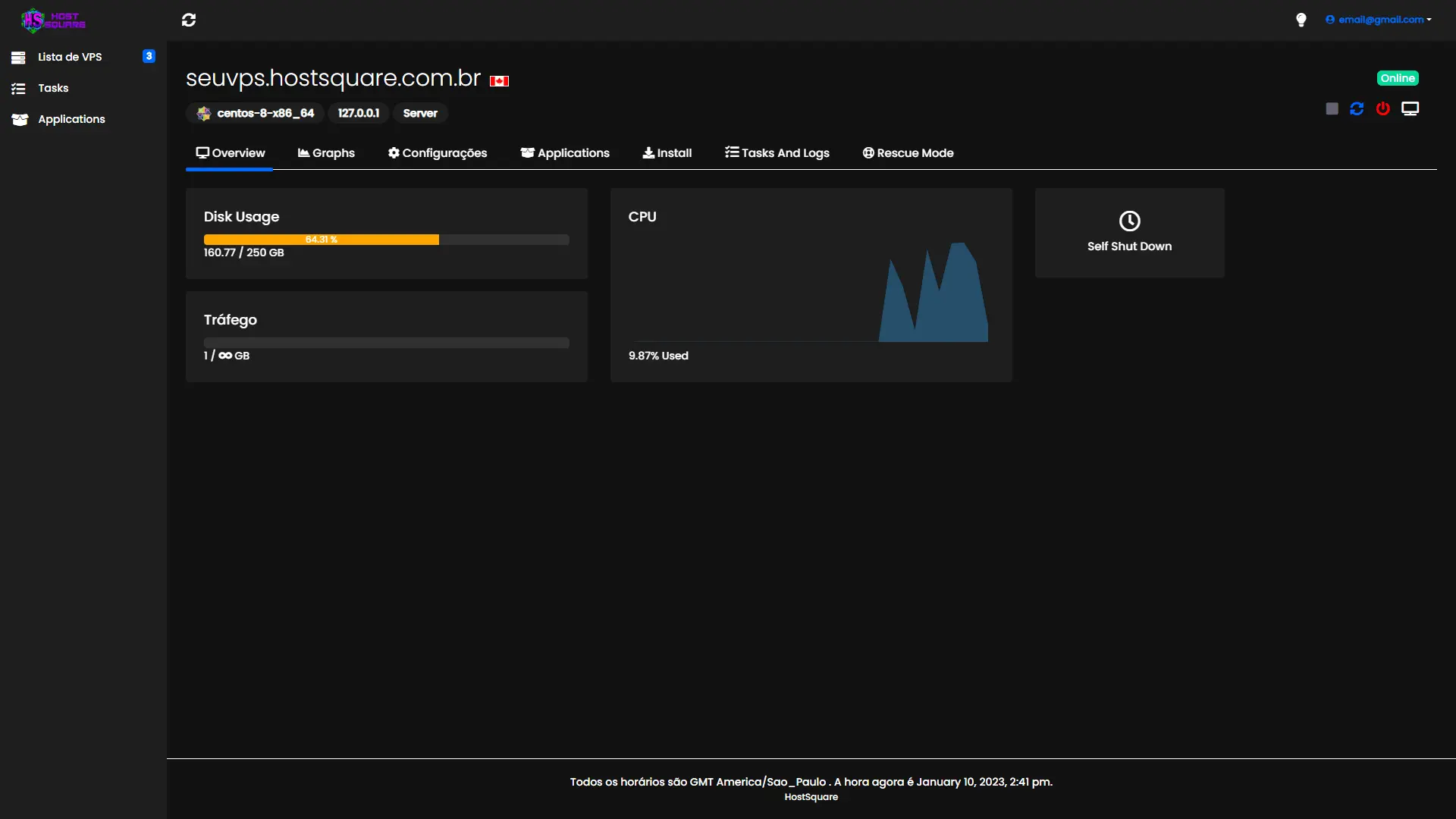Open the VNC console monitor icon
1456x819 pixels.
click(1410, 108)
